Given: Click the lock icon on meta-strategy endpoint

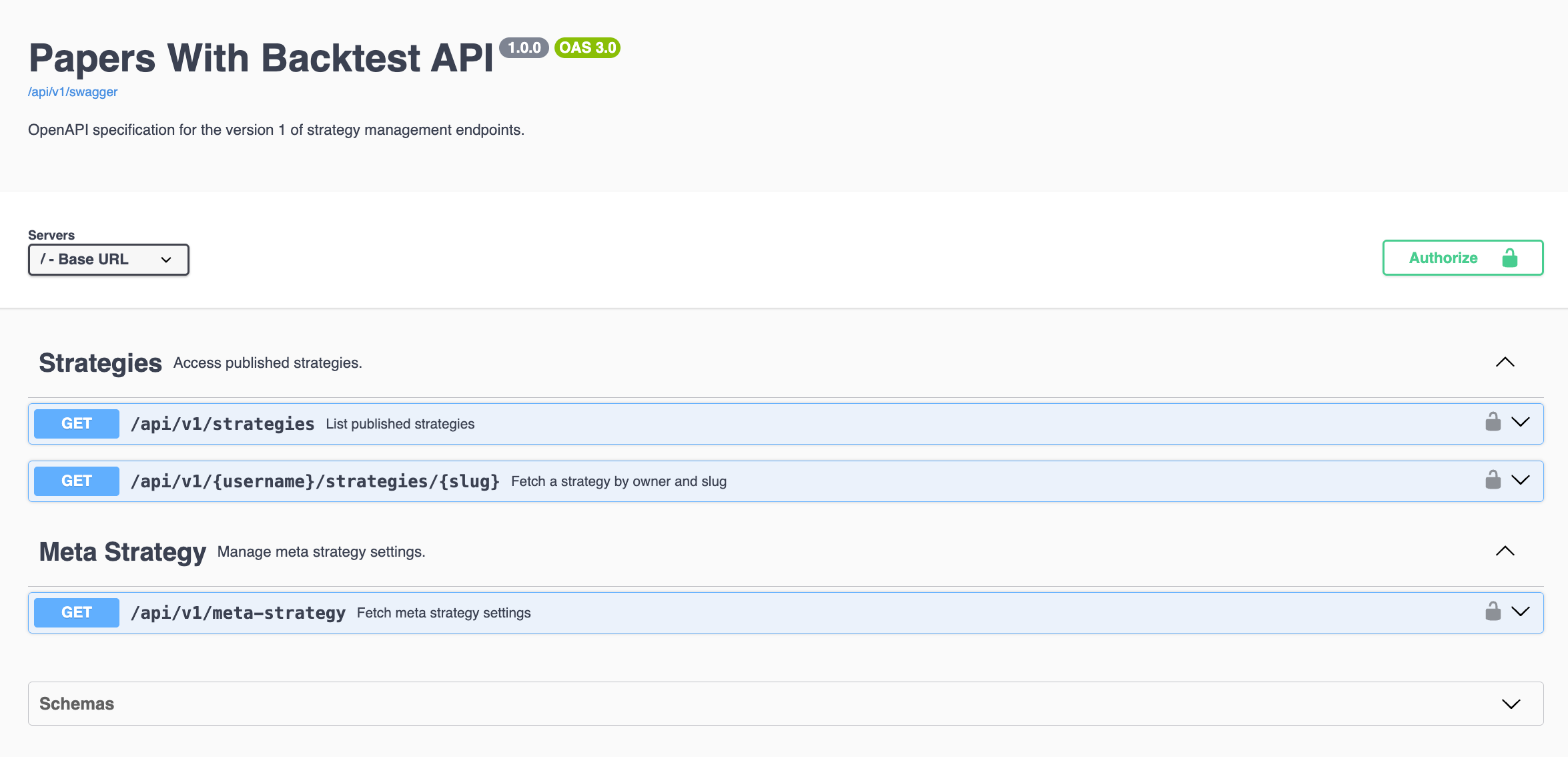Looking at the screenshot, I should [x=1493, y=611].
